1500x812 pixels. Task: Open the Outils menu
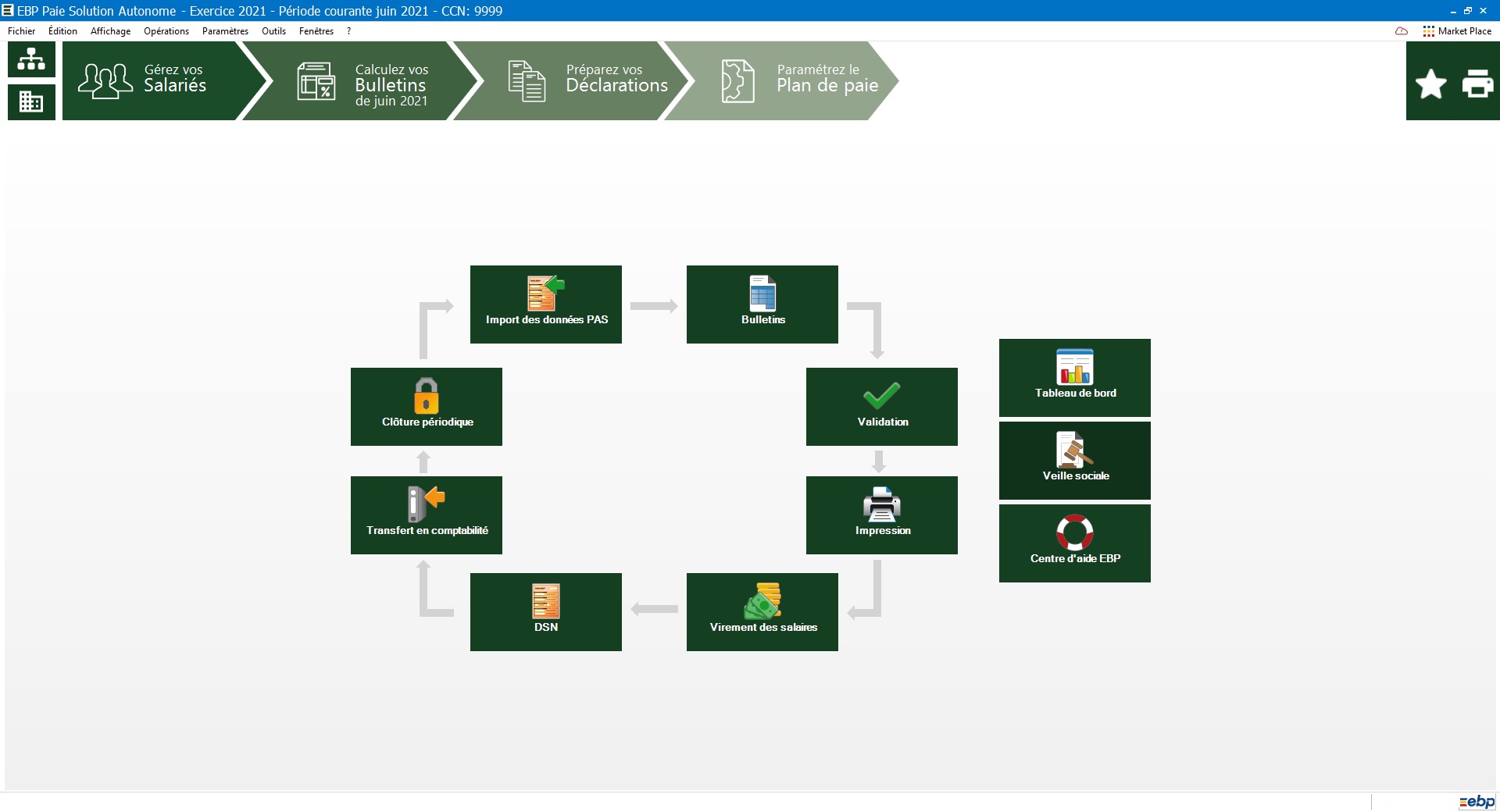273,31
